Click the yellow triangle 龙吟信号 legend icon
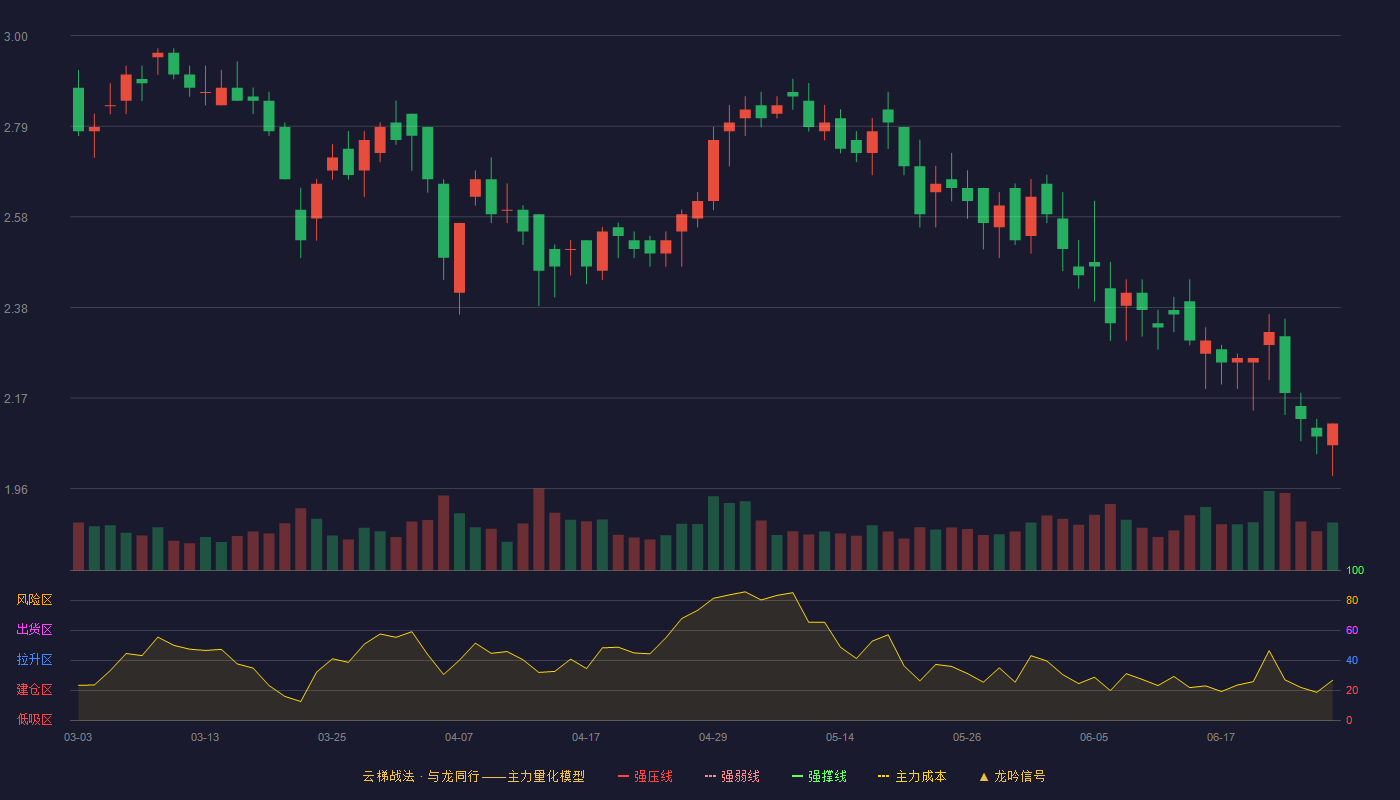Screen dimensions: 1400x800 984,776
